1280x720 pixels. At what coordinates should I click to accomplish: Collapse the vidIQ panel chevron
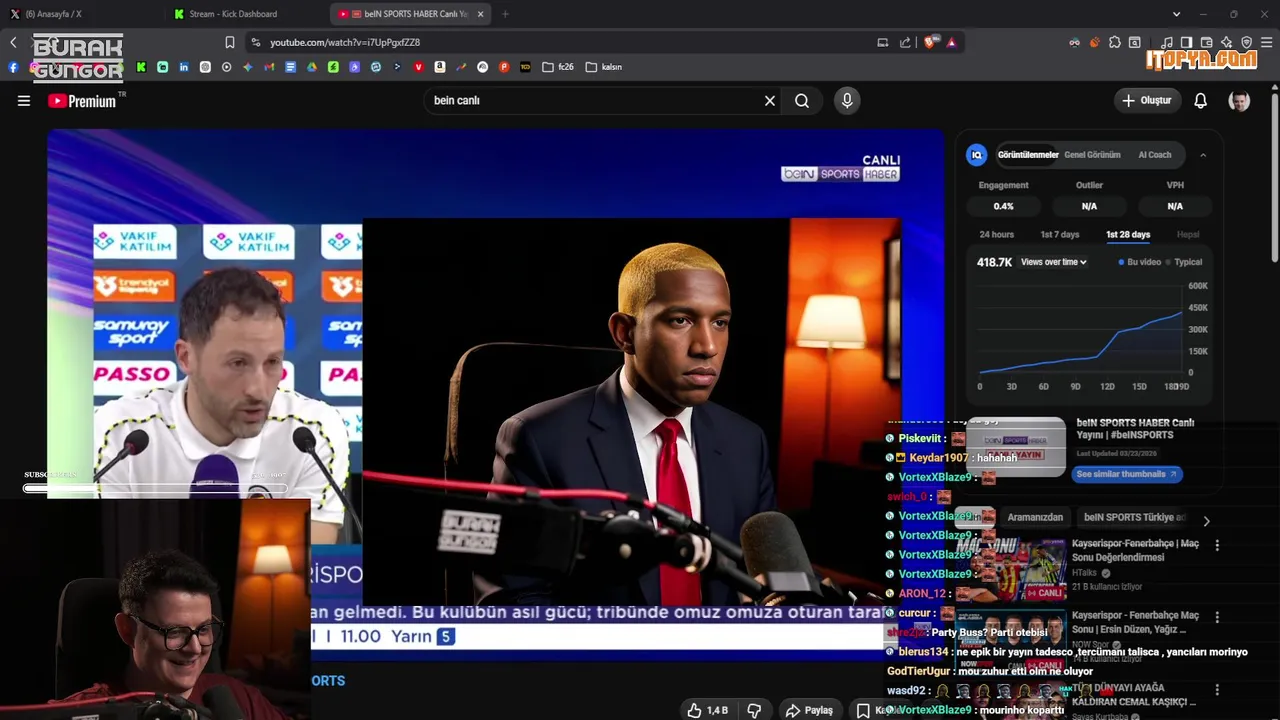point(1203,155)
